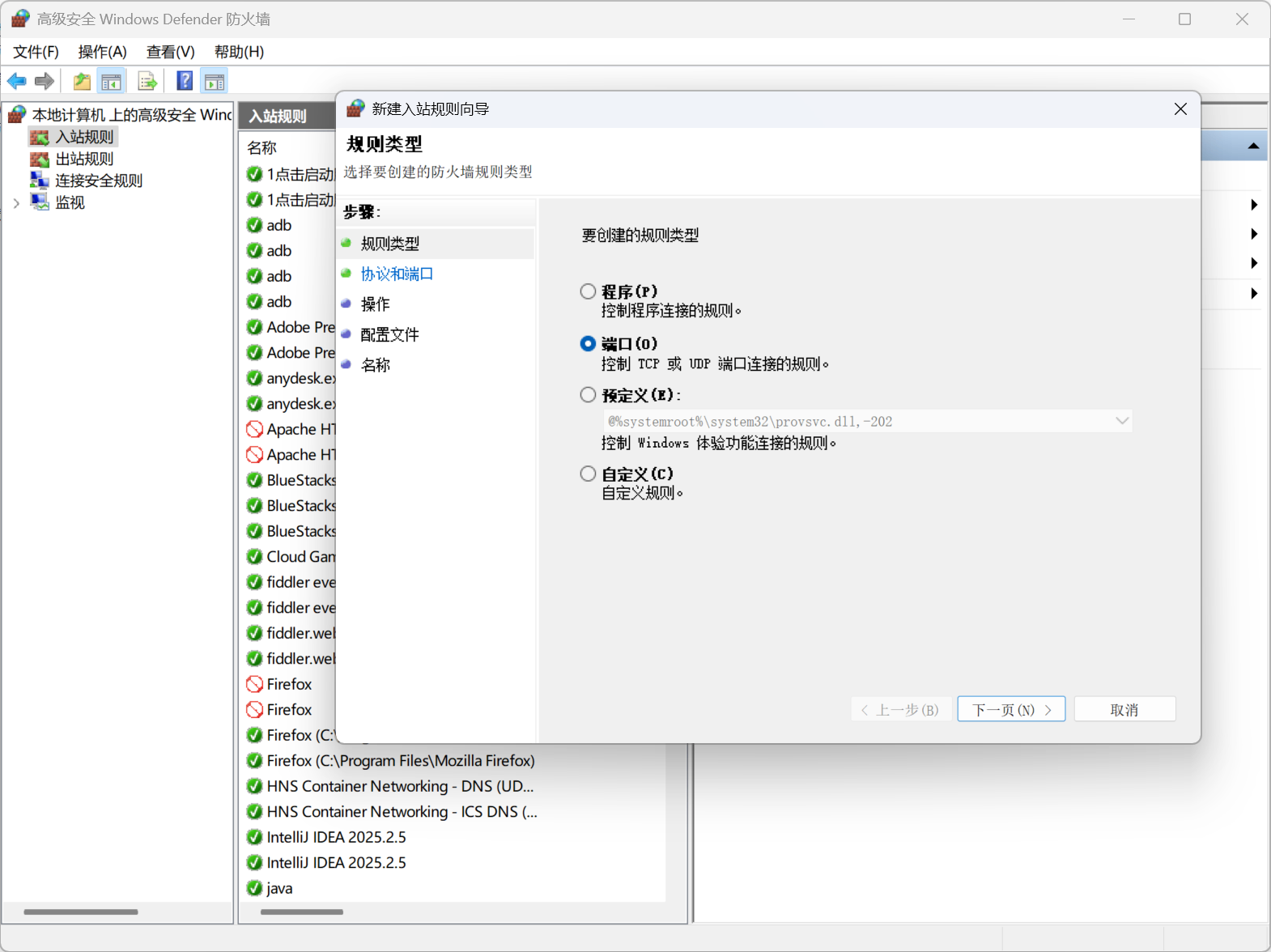Click the root firewall icon in the tree

pos(17,114)
